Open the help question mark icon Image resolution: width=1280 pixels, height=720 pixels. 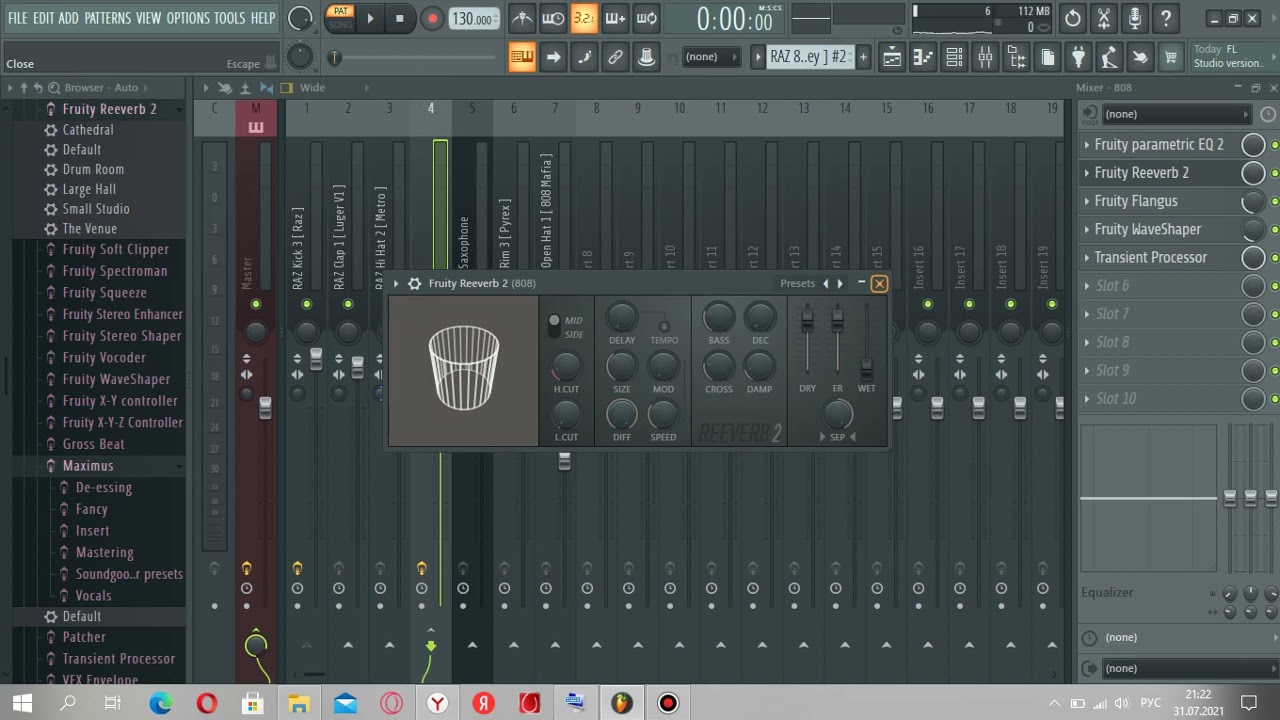pos(1166,18)
